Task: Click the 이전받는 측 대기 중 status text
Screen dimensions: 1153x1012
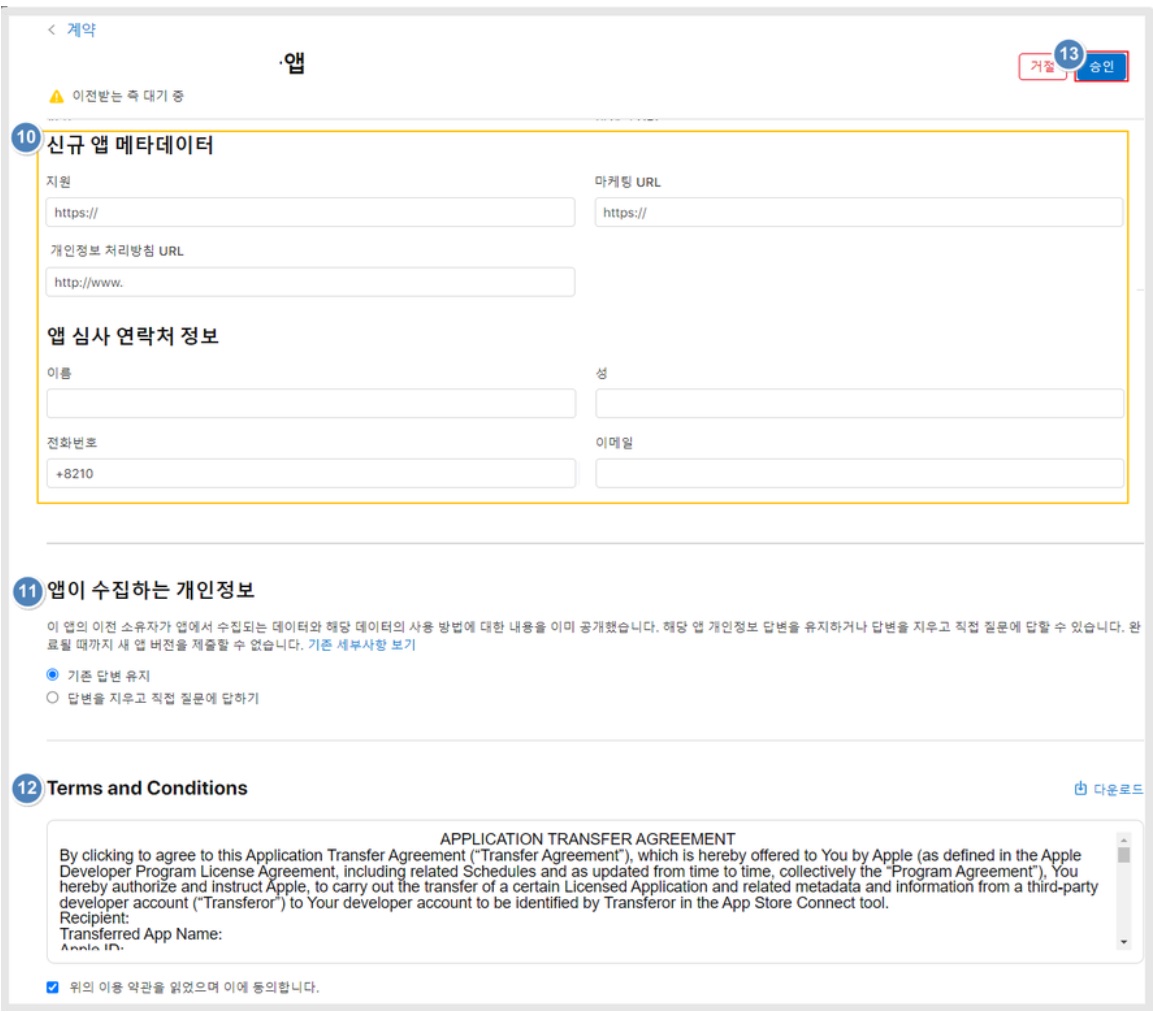Action: 128,96
